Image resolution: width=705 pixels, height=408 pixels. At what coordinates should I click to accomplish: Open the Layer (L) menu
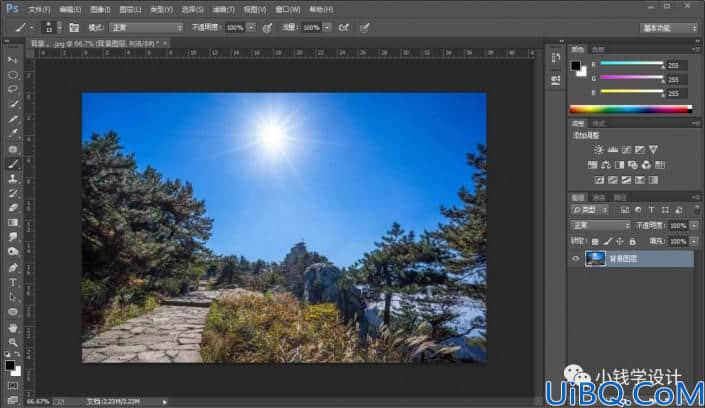pos(130,9)
